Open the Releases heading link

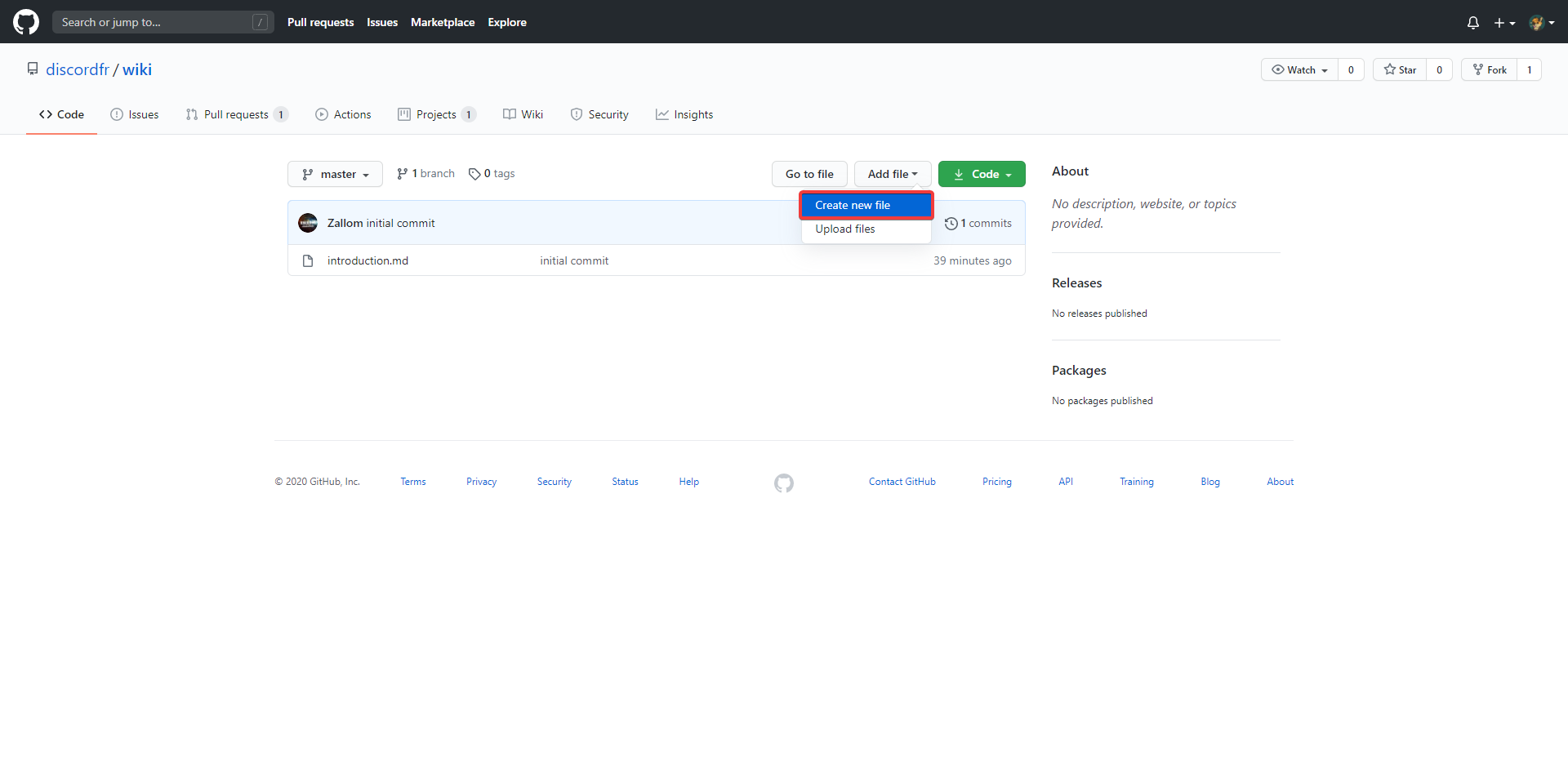[x=1076, y=283]
